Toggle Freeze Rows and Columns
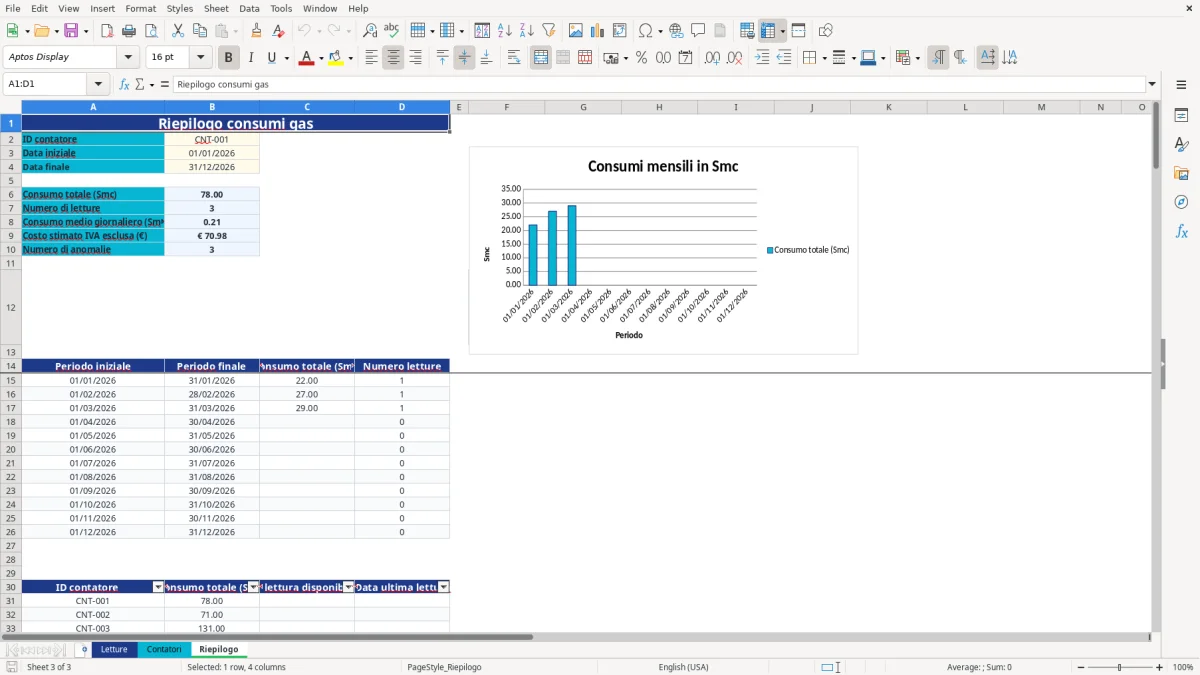The height and width of the screenshot is (675, 1200). [768, 31]
